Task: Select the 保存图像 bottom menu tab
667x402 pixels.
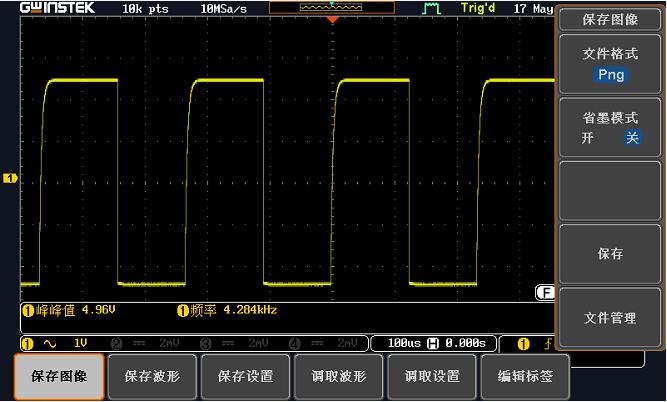Action: [60, 377]
